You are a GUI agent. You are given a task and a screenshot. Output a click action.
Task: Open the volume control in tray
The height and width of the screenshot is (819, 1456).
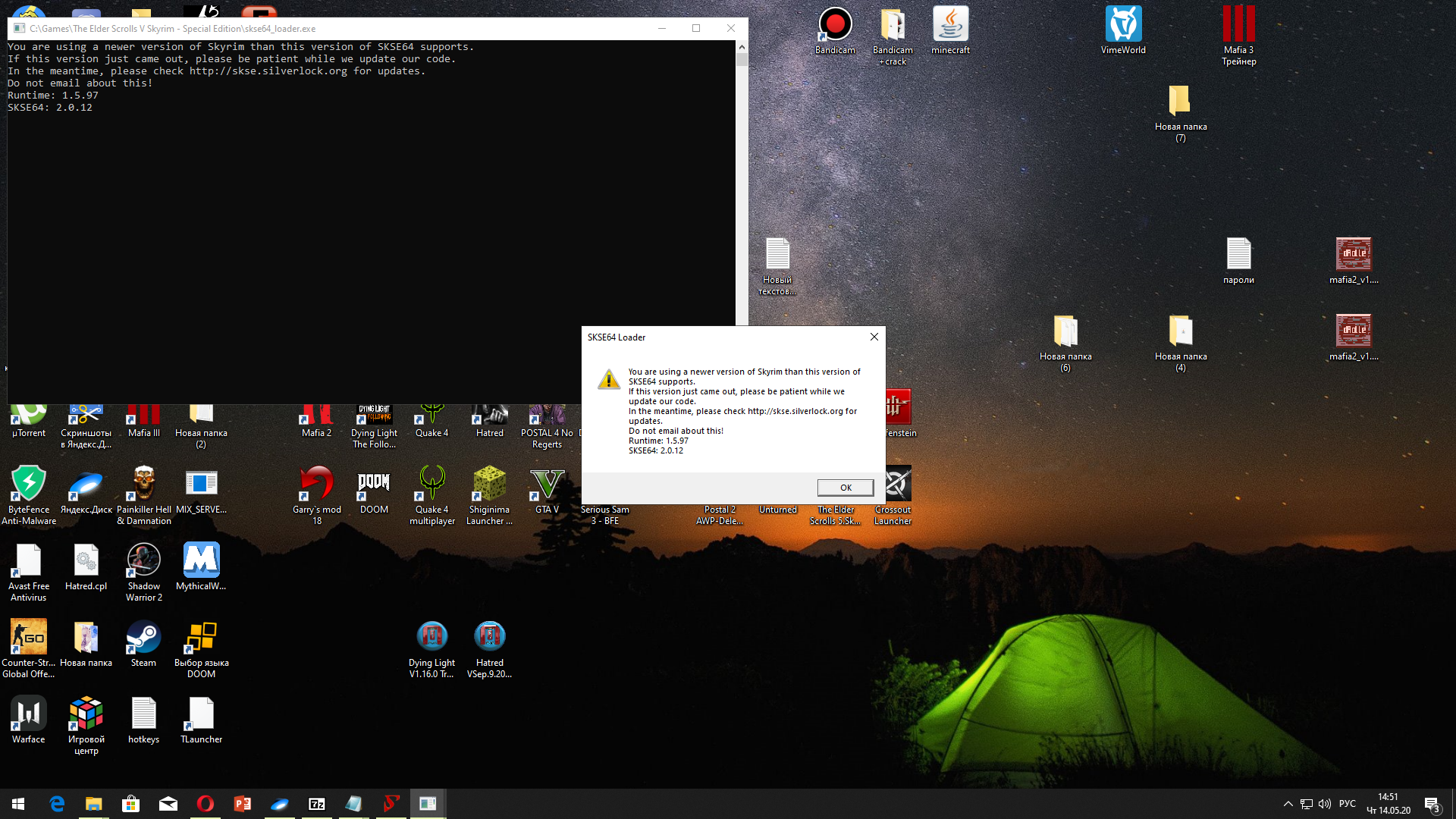coord(1325,804)
